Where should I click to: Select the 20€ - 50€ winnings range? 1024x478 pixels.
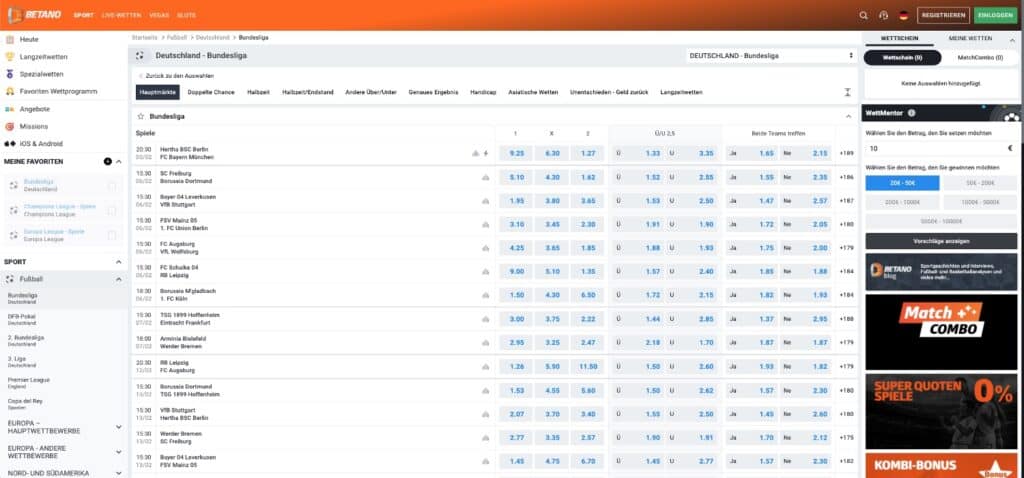click(903, 183)
